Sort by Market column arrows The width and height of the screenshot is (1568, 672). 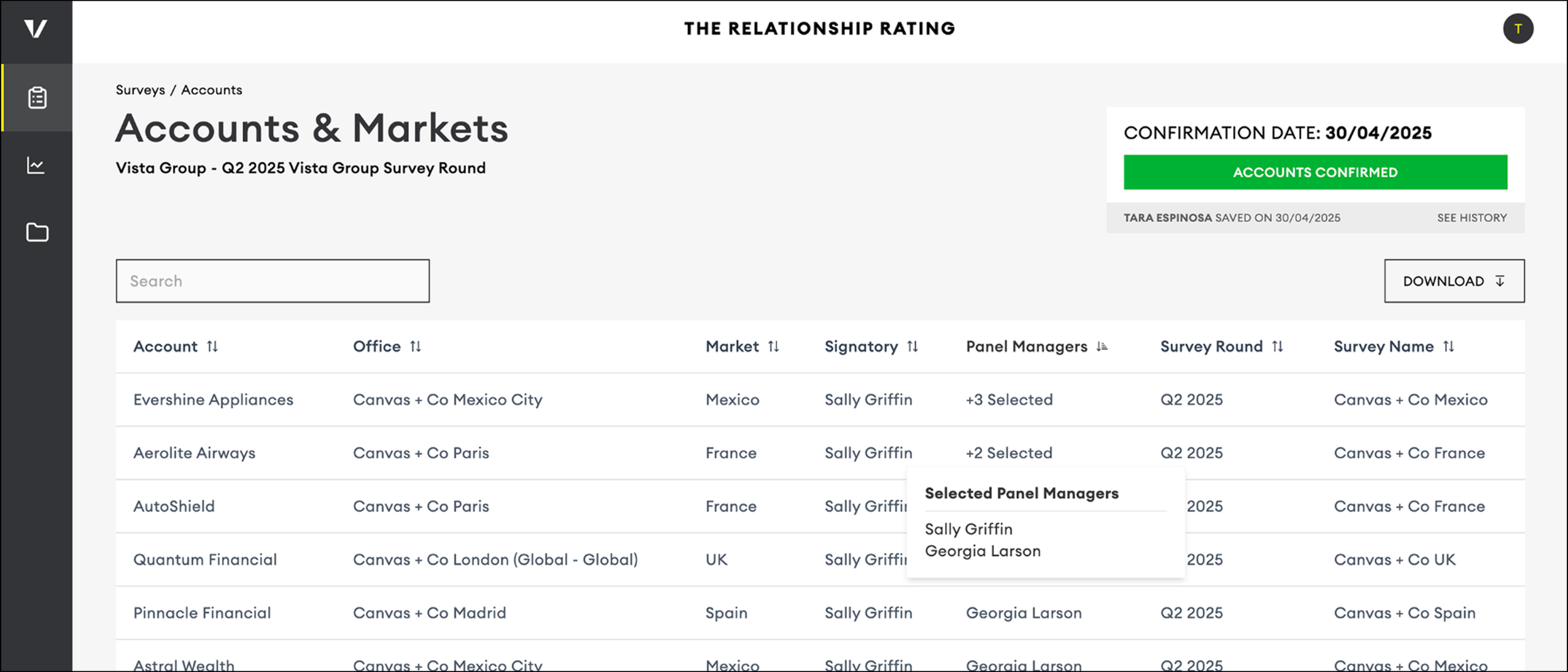tap(774, 347)
